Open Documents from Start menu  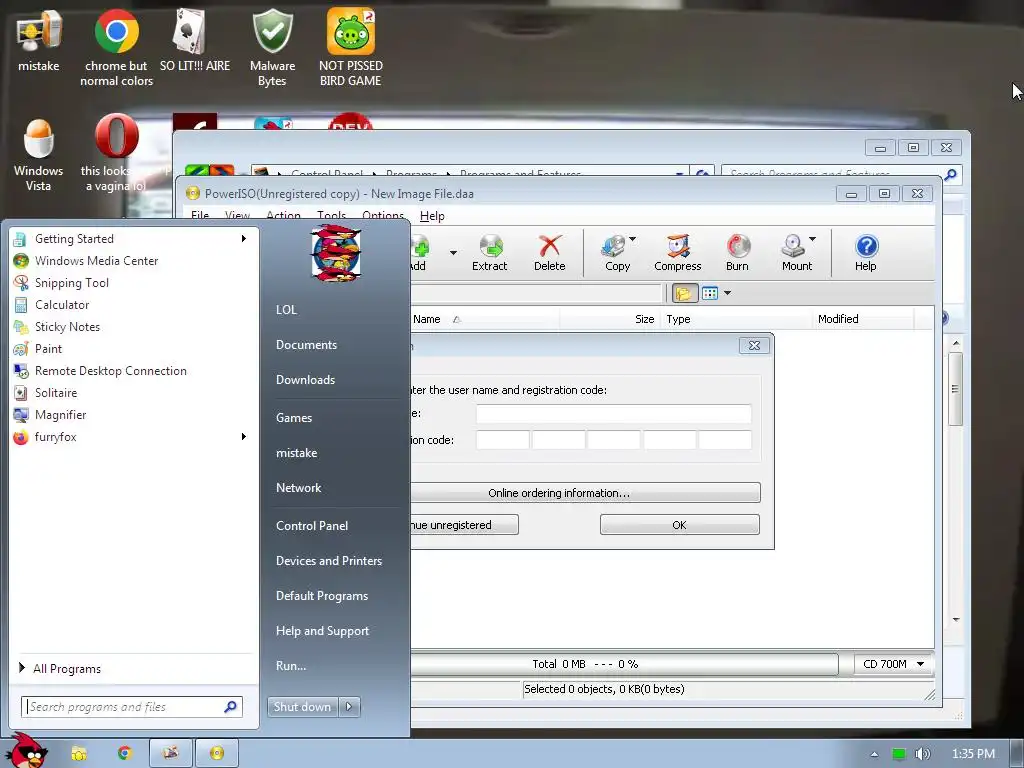[x=306, y=345]
